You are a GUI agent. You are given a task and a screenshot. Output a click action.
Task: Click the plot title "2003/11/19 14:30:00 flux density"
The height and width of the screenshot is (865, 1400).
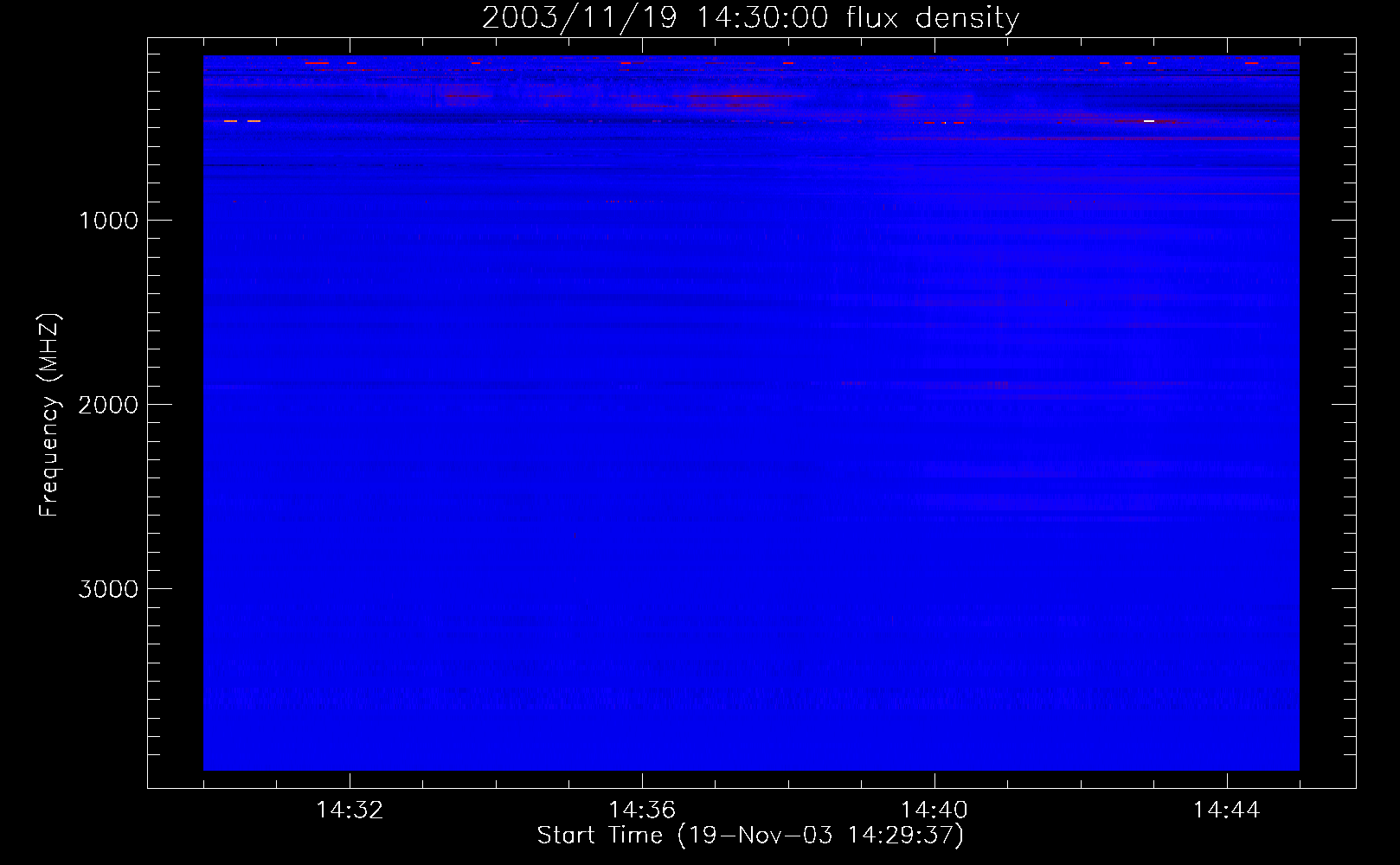750,18
